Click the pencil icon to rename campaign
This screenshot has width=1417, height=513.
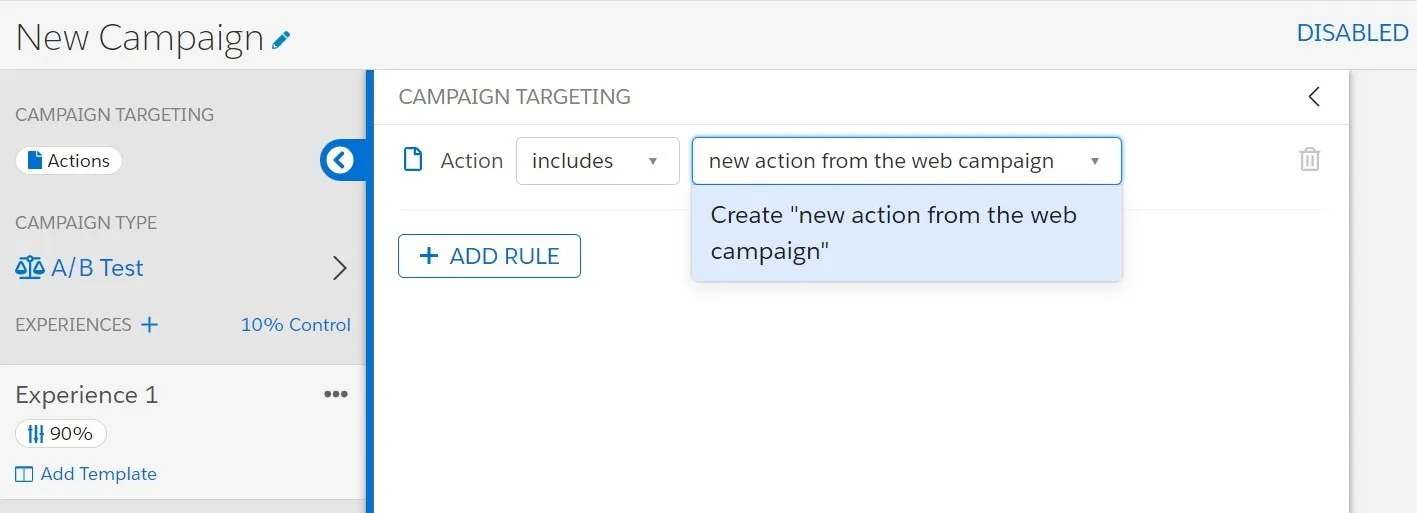pyautogui.click(x=281, y=40)
